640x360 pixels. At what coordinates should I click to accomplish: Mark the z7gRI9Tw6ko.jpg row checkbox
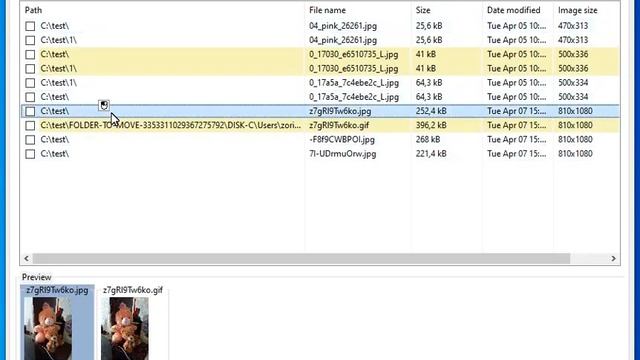30,111
